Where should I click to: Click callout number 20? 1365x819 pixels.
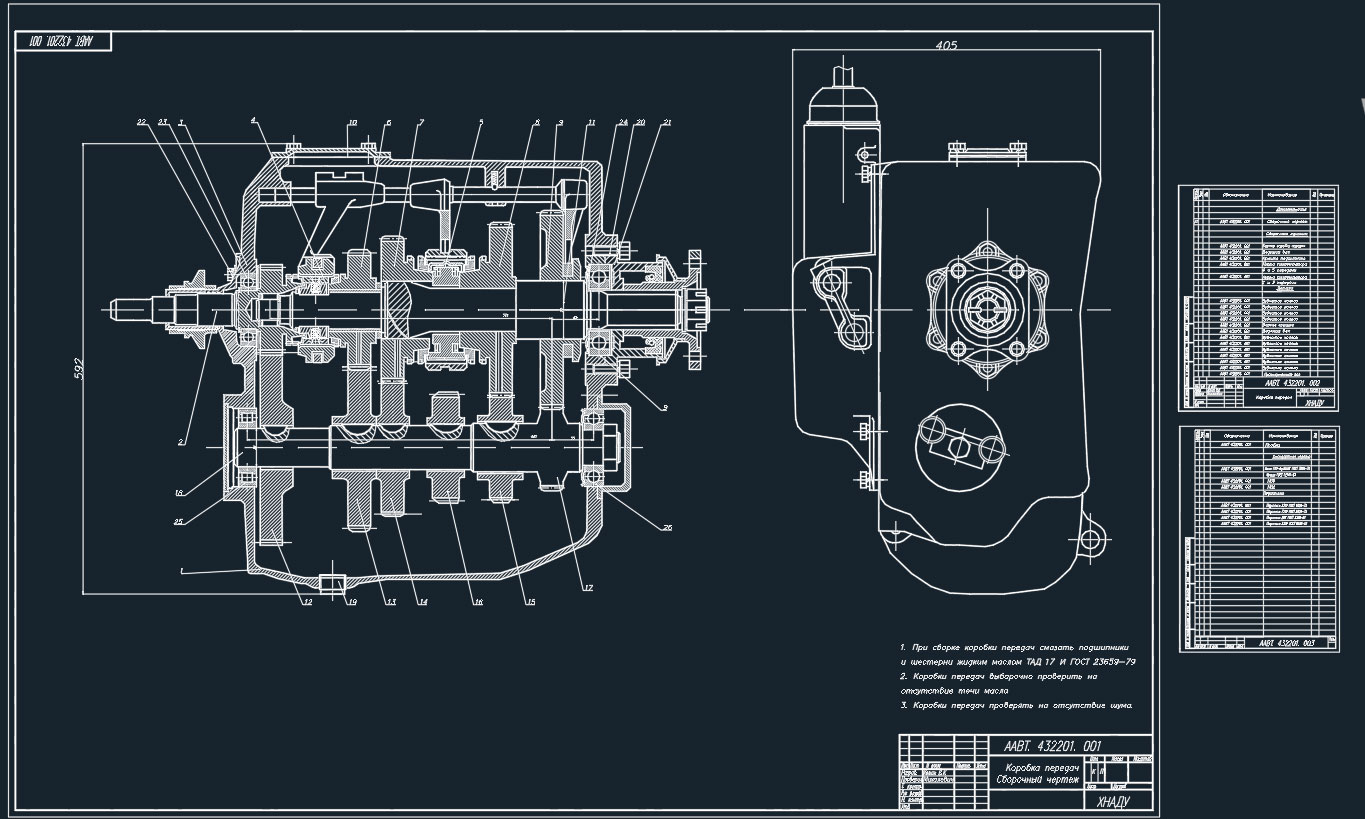click(x=640, y=122)
